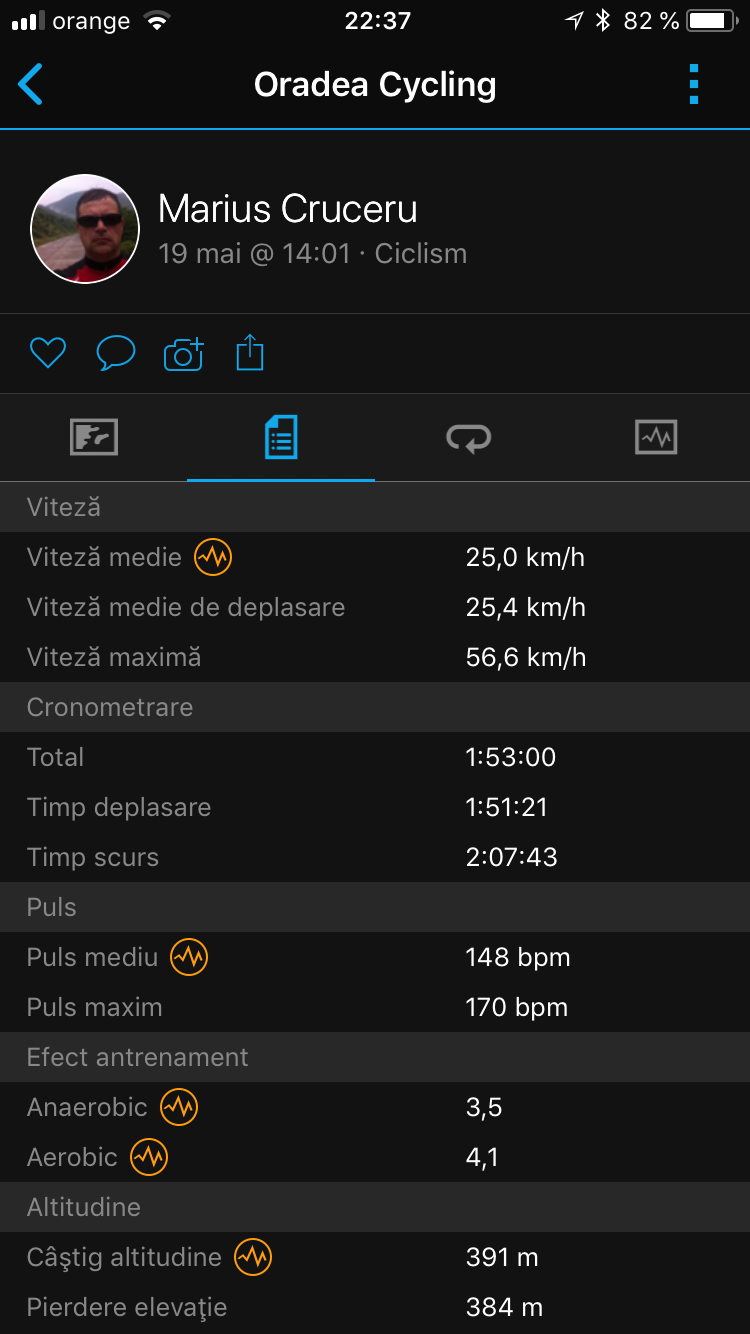Image resolution: width=750 pixels, height=1334 pixels.
Task: Tap the Oradea Cycling activity title
Action: 375,85
